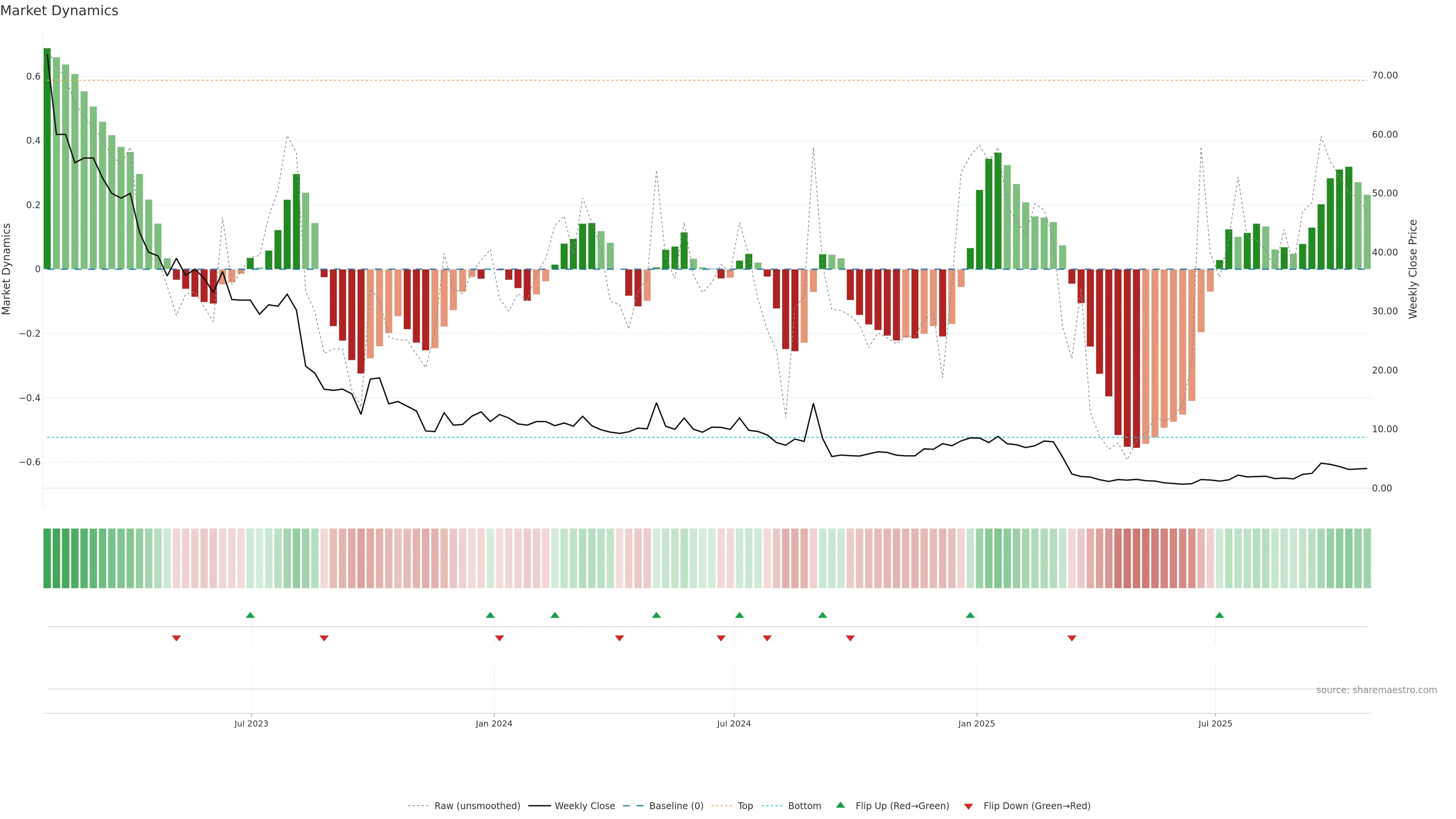Click the last green flip-up triangle near Jul 2025
This screenshot has height=819, width=1456.
point(1219,615)
